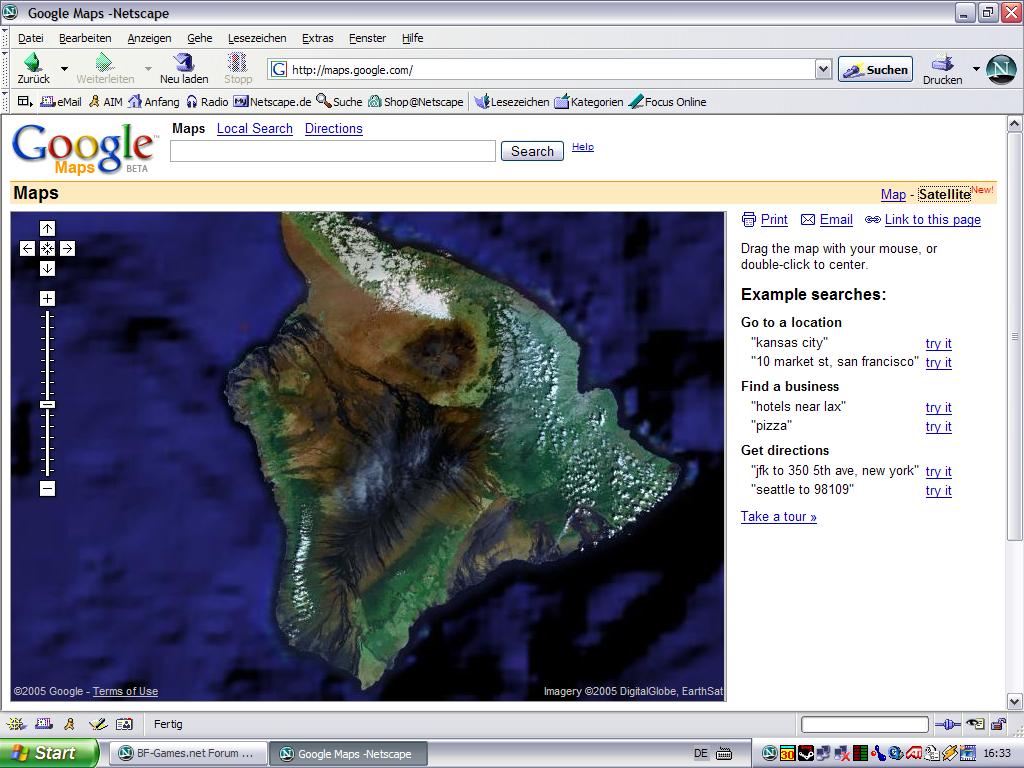Zoom out with the minus button

click(x=47, y=488)
